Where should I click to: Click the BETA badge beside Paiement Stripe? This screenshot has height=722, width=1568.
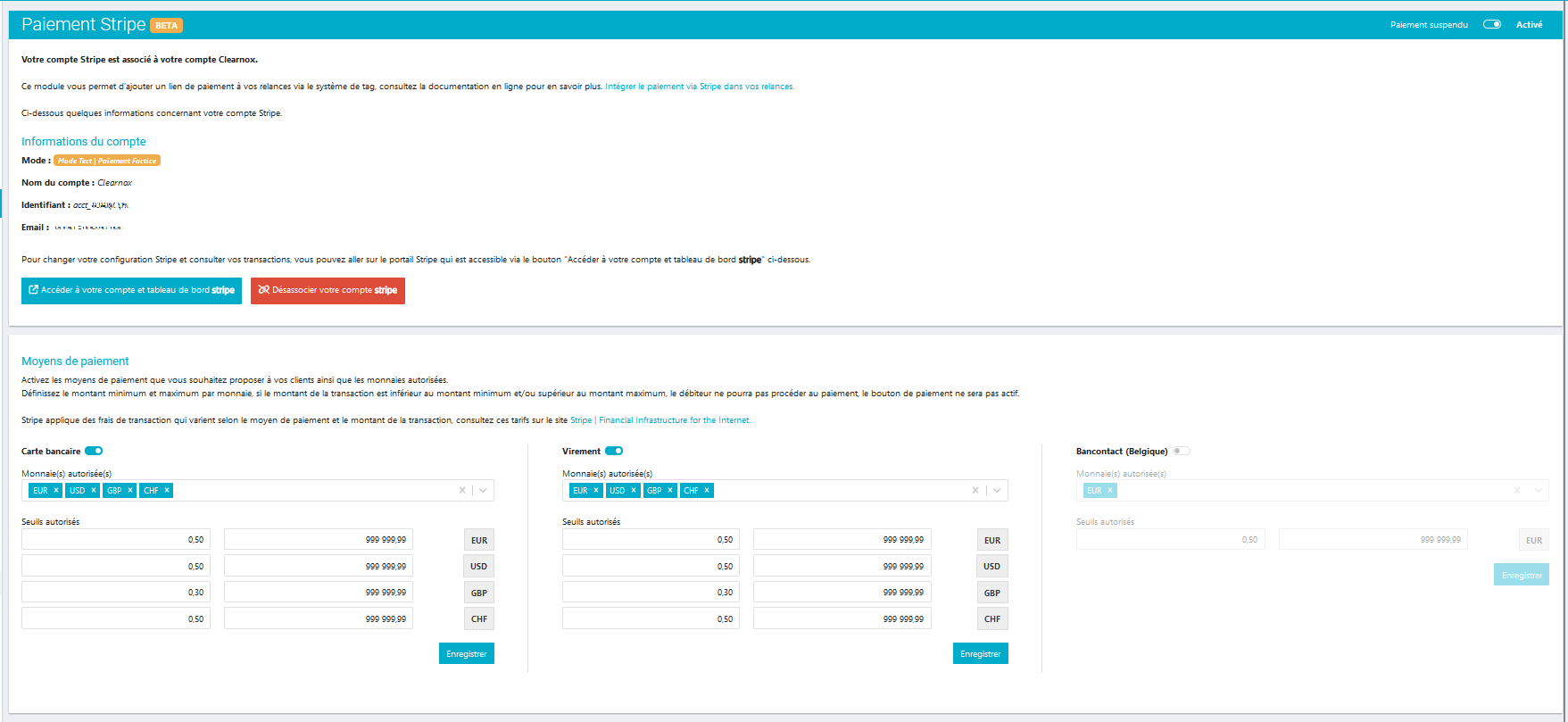pyautogui.click(x=166, y=25)
